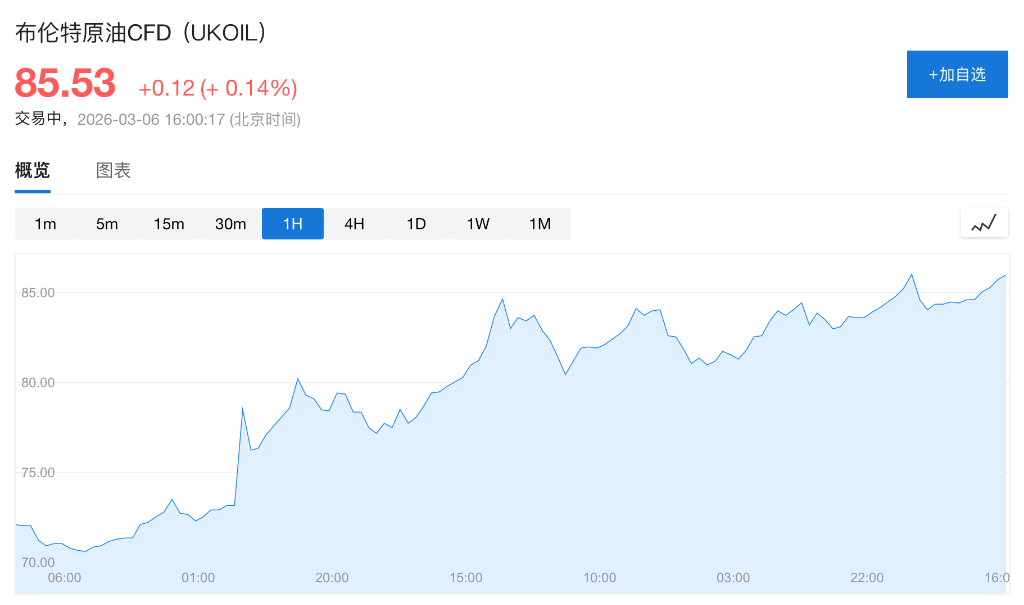The width and height of the screenshot is (1024, 605).
Task: Choose the 30m interval
Action: coord(231,224)
